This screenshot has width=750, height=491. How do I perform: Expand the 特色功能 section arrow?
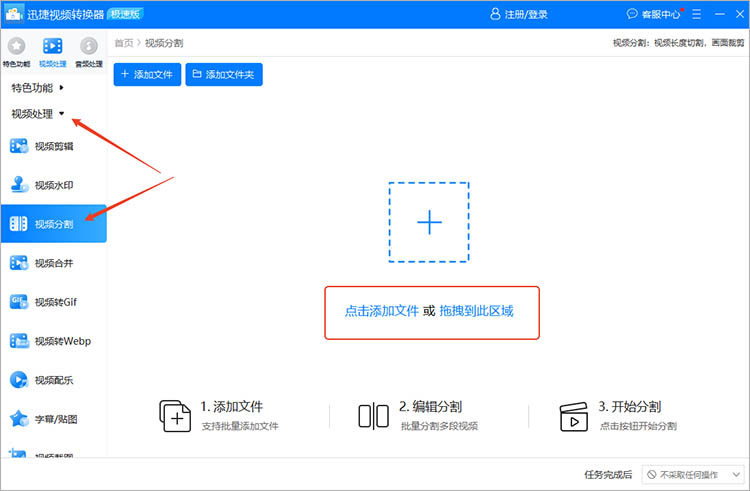point(61,87)
